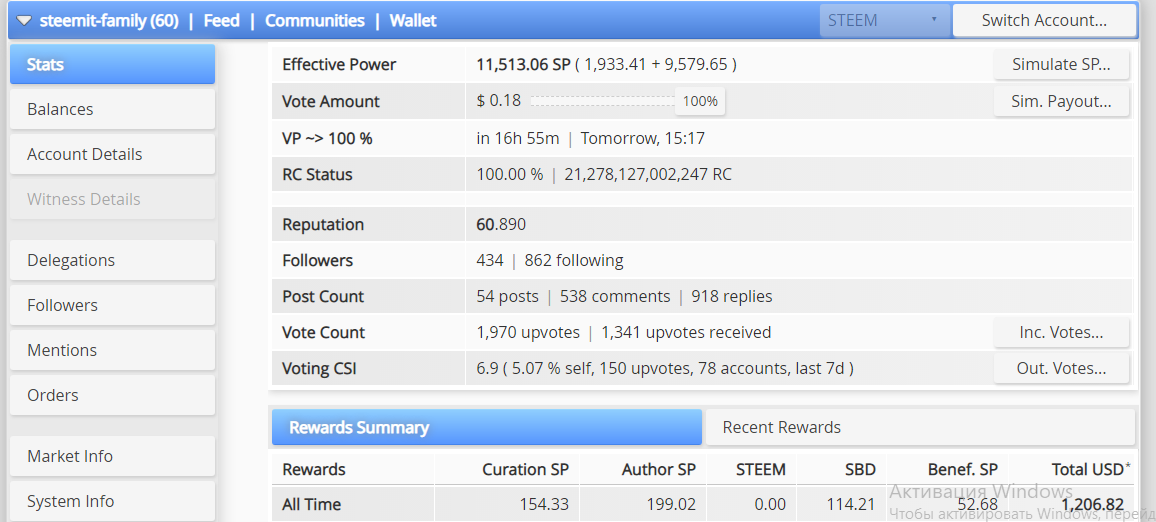Click the Out. Votes button

click(1061, 369)
